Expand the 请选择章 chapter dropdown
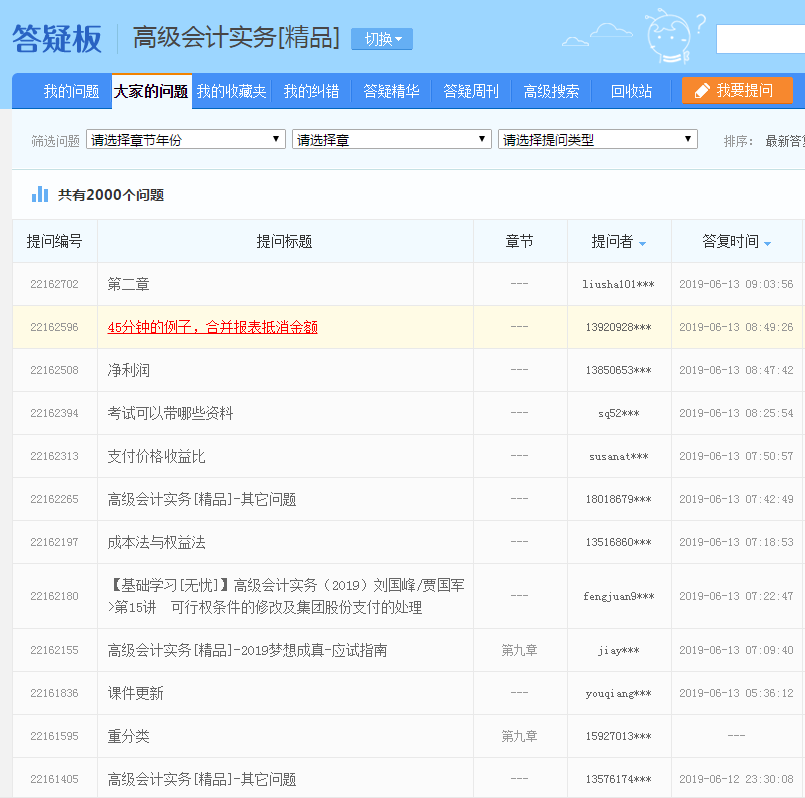This screenshot has width=805, height=798. [392, 140]
